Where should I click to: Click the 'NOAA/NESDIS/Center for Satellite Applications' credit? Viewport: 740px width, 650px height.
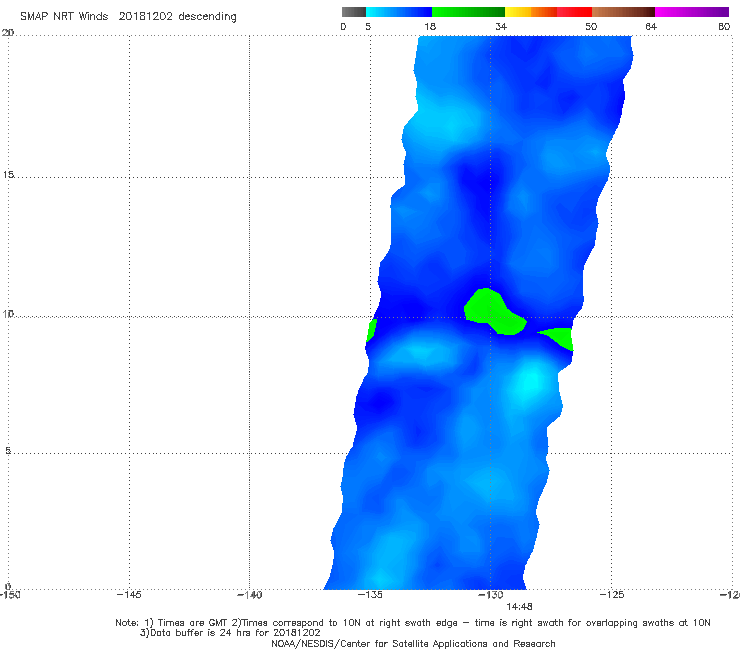(x=413, y=644)
